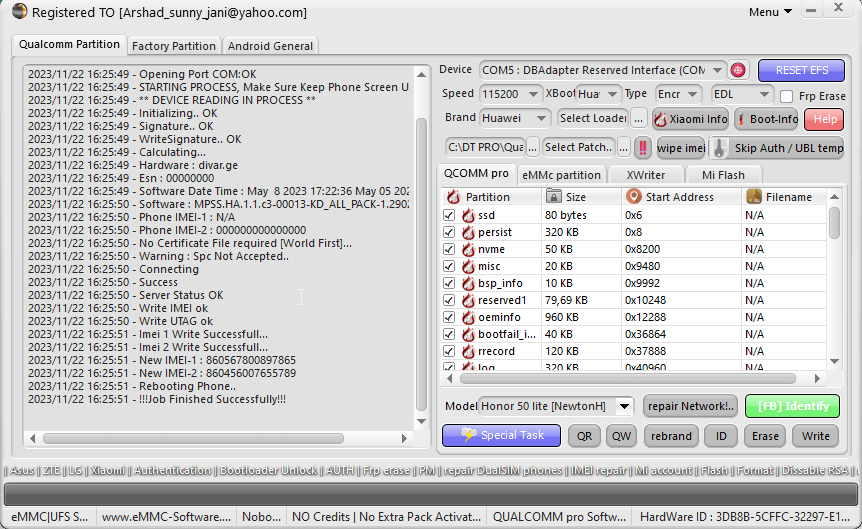Viewport: 862px width, 529px height.
Task: Open the Device COM port dropdown
Action: tap(717, 70)
